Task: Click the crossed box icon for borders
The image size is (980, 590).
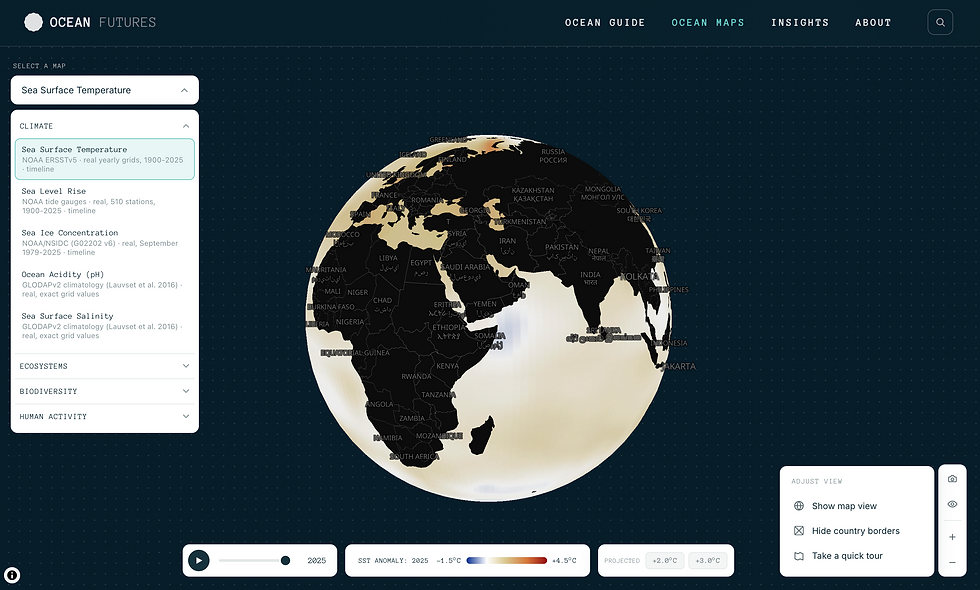Action: pyautogui.click(x=799, y=531)
